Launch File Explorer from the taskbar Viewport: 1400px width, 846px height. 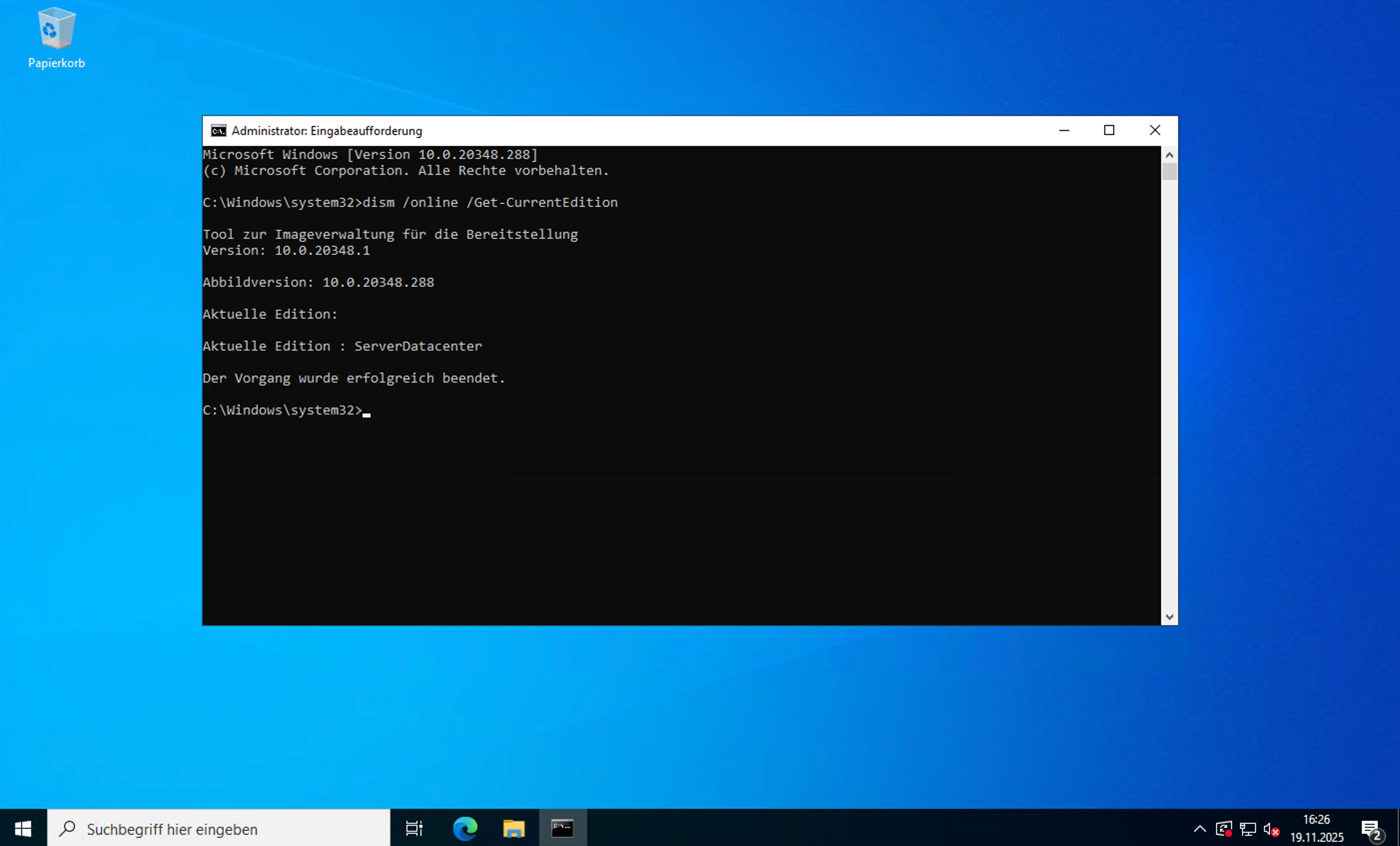513,829
